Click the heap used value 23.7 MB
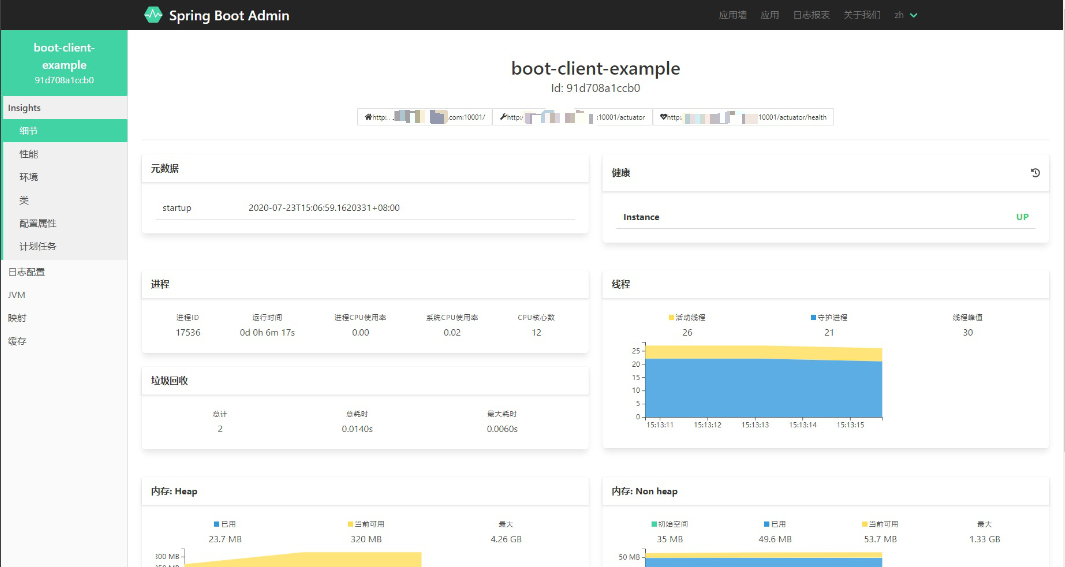The width and height of the screenshot is (1065, 567). pos(225,539)
